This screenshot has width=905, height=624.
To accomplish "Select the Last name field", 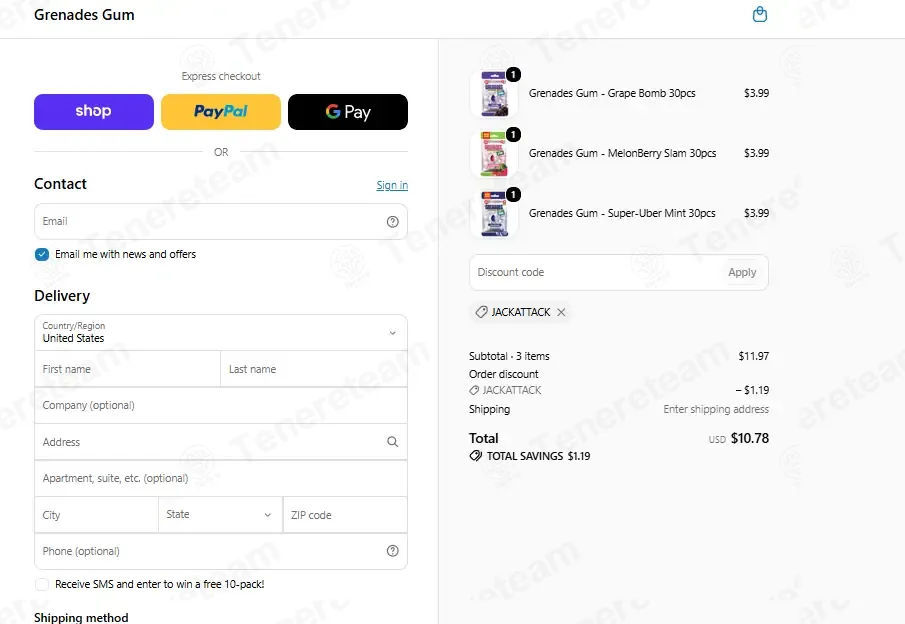I will (x=314, y=369).
